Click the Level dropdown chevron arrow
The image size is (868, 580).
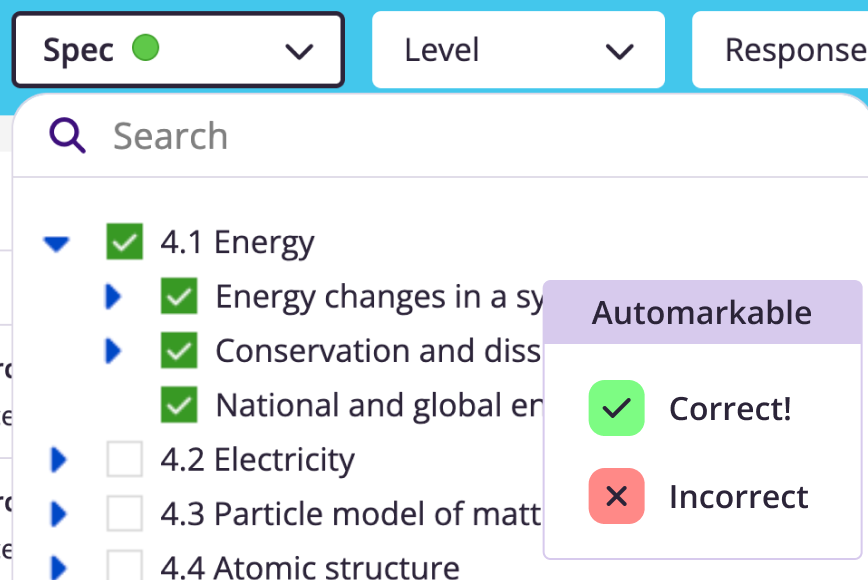(619, 51)
